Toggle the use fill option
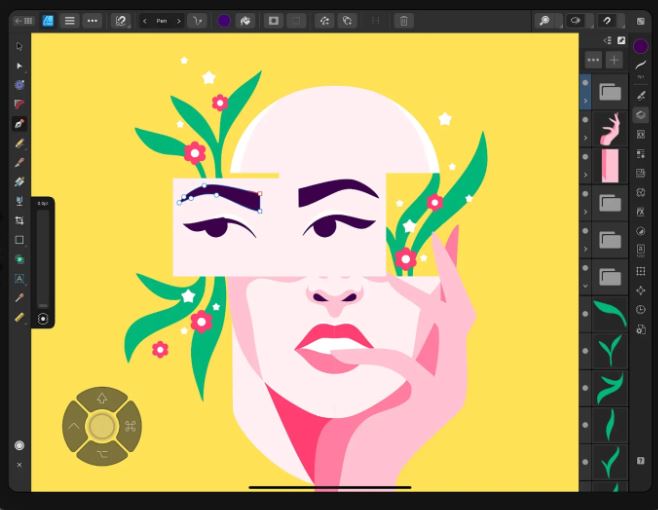The image size is (658, 510). click(x=245, y=21)
